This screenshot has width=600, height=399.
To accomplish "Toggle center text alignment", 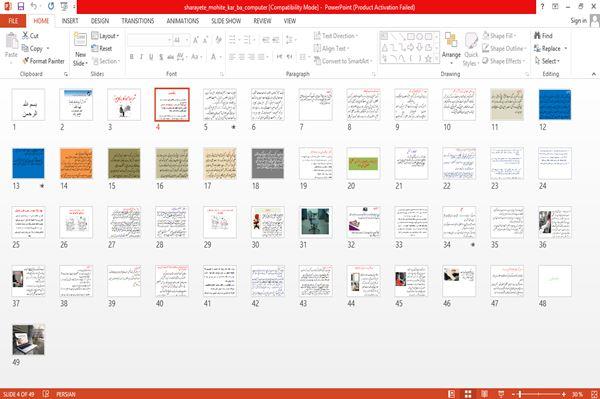I will [242, 57].
